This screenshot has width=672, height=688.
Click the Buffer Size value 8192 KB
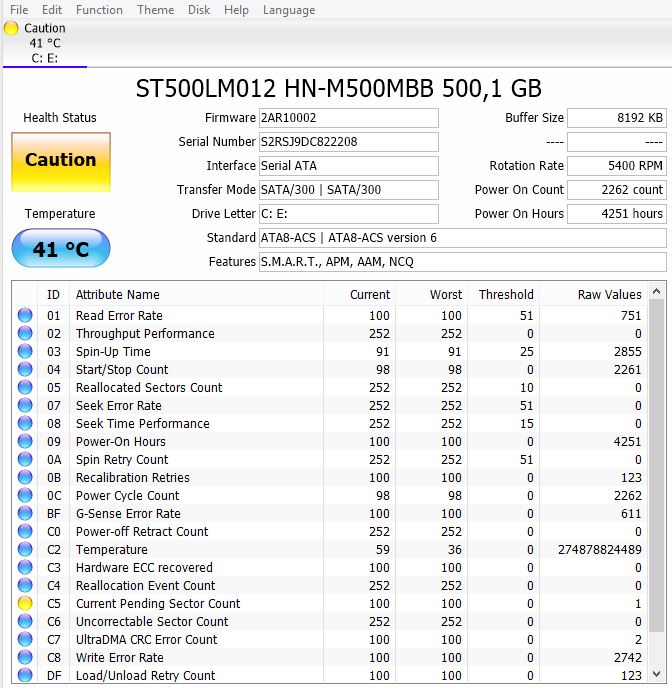coord(617,118)
